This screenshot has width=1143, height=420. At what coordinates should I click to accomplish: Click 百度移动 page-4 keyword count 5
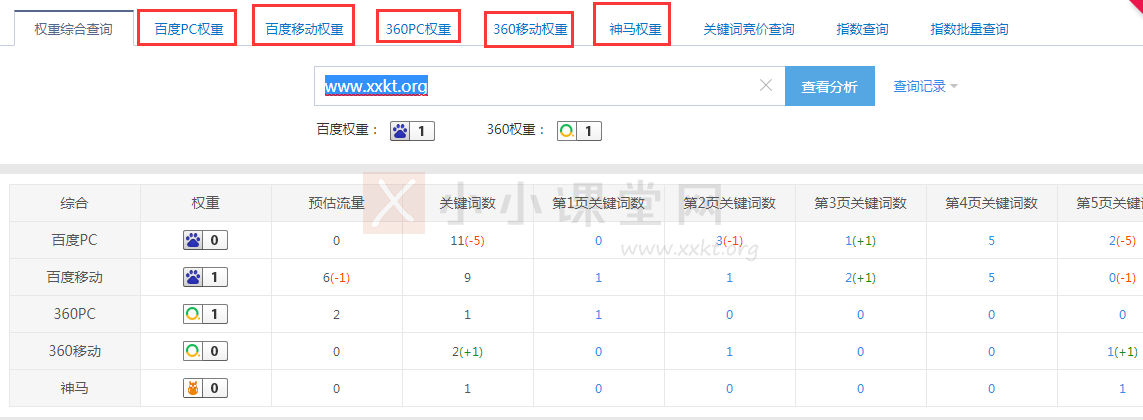[991, 278]
